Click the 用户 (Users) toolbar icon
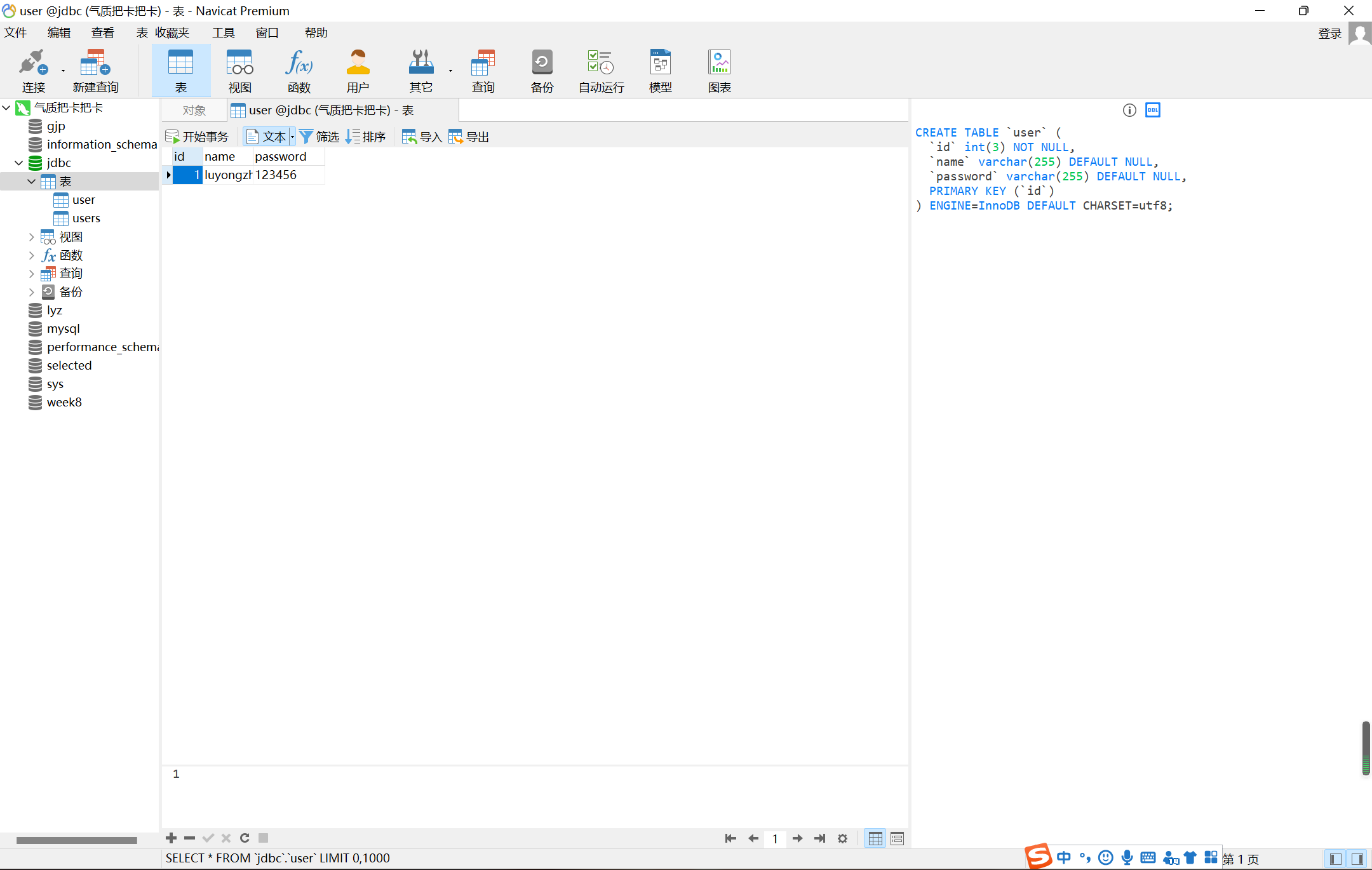The image size is (1372, 870). [358, 69]
